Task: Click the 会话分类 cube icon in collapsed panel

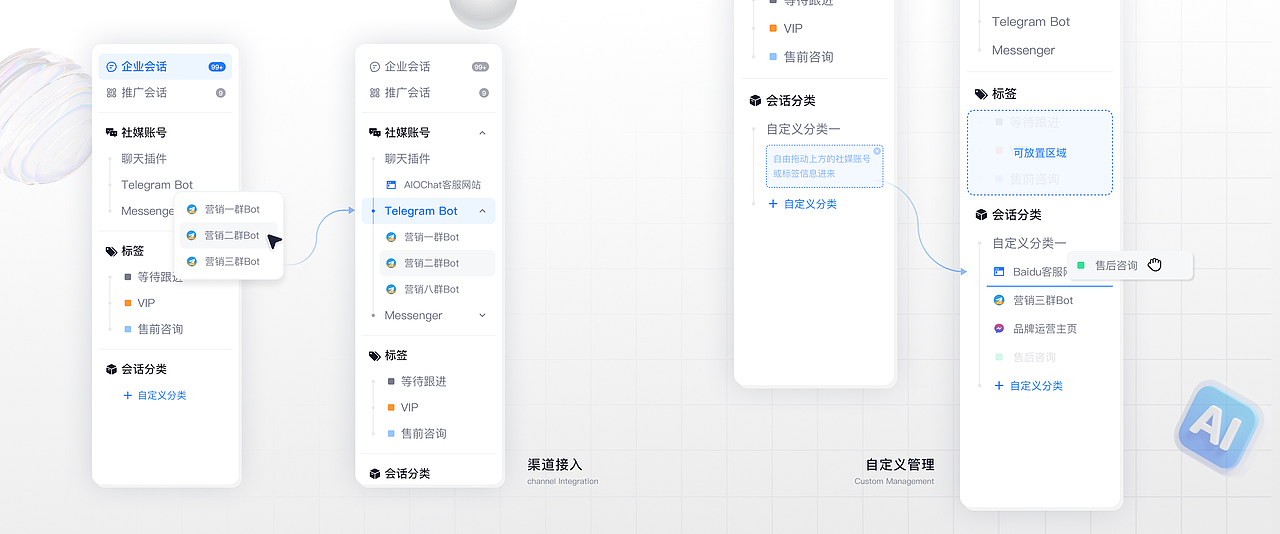Action: pos(111,369)
